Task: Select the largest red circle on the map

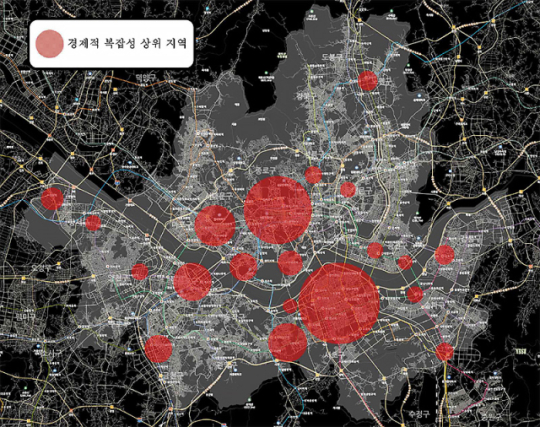Action: pyautogui.click(x=339, y=303)
